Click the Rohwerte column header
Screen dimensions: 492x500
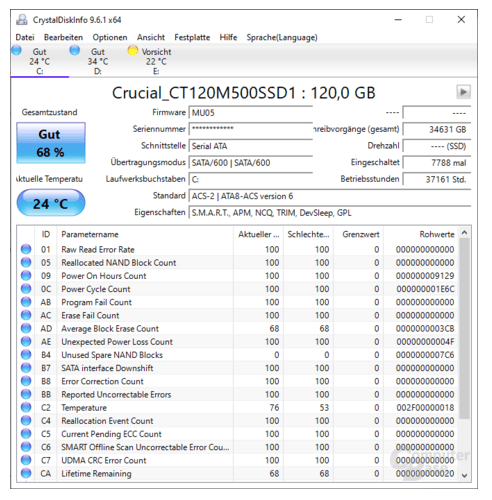click(x=421, y=234)
